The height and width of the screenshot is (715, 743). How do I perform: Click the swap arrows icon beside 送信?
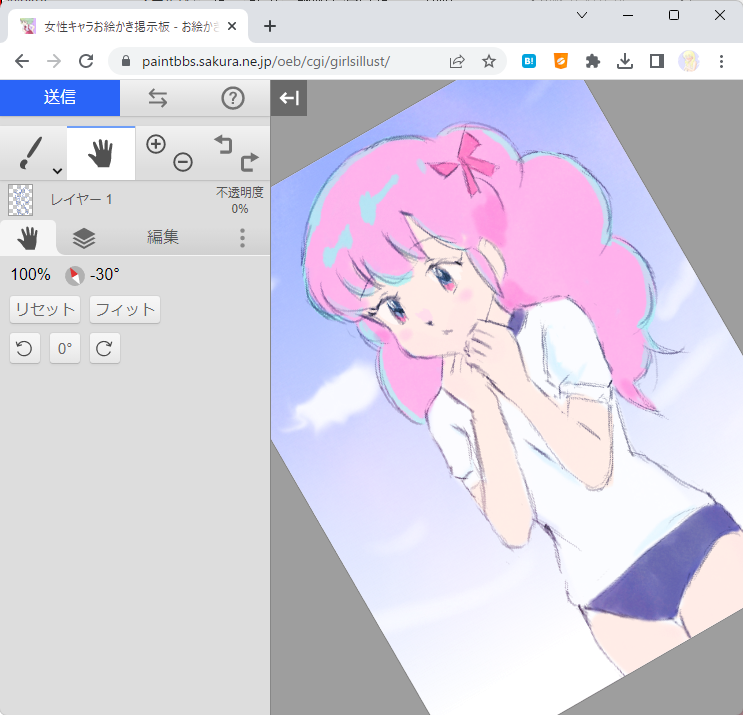point(158,98)
